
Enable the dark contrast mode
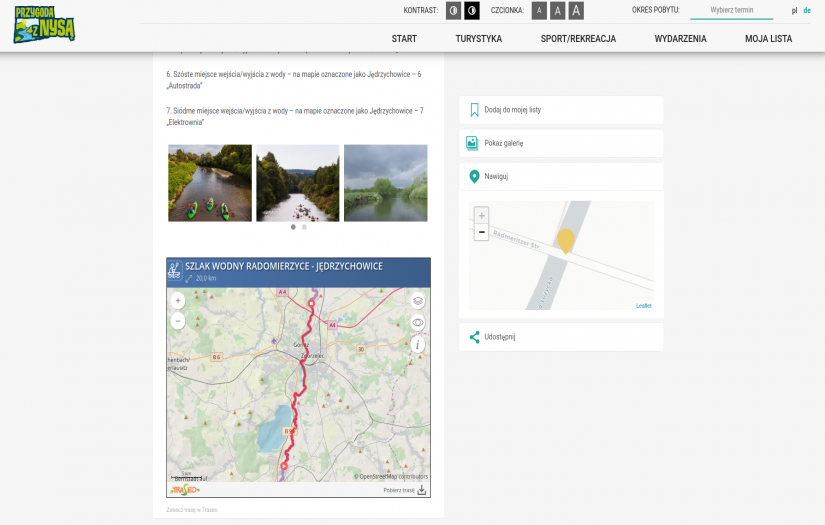pyautogui.click(x=472, y=10)
